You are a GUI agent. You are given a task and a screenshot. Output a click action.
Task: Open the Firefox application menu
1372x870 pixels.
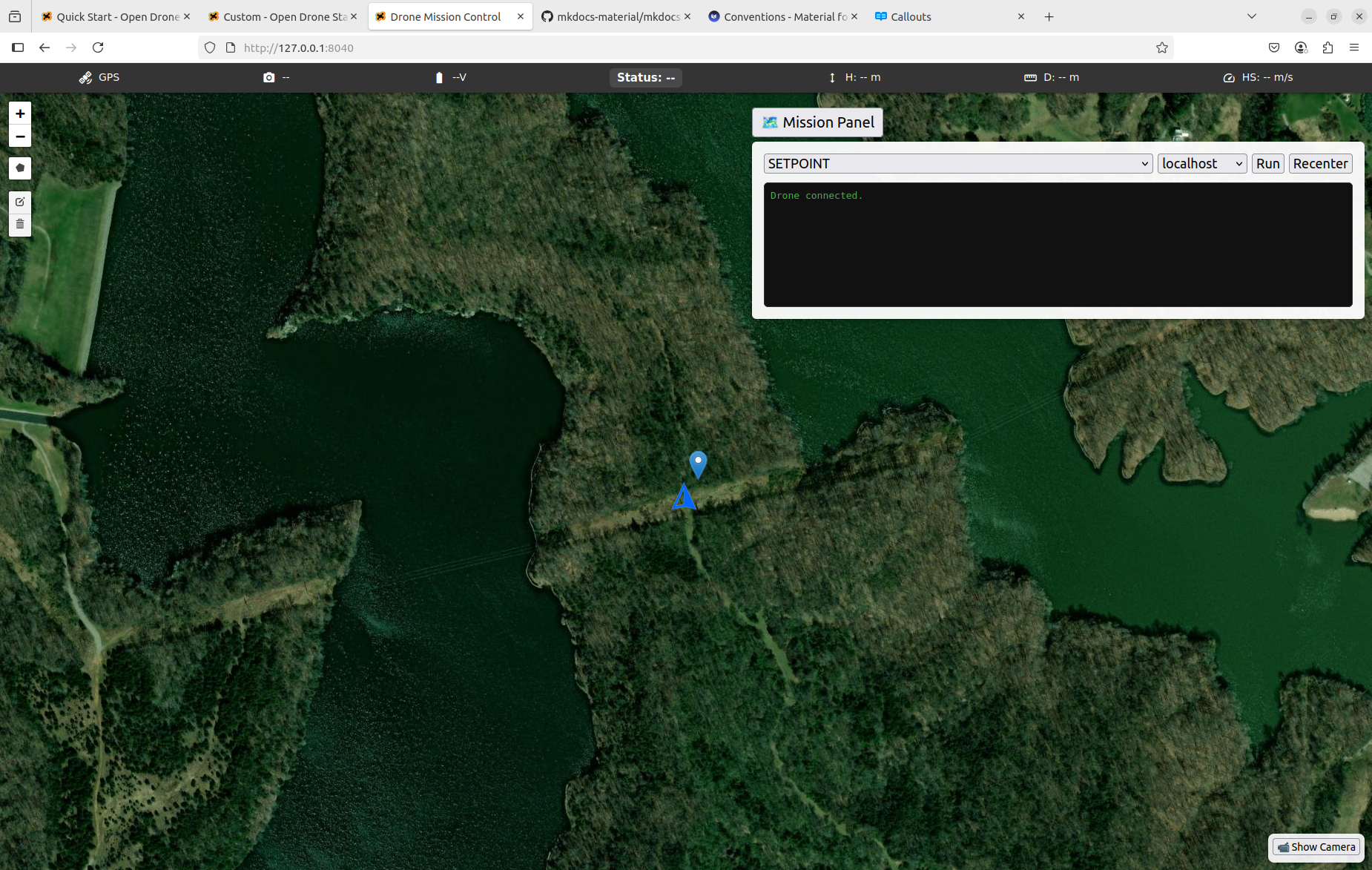(x=1354, y=47)
